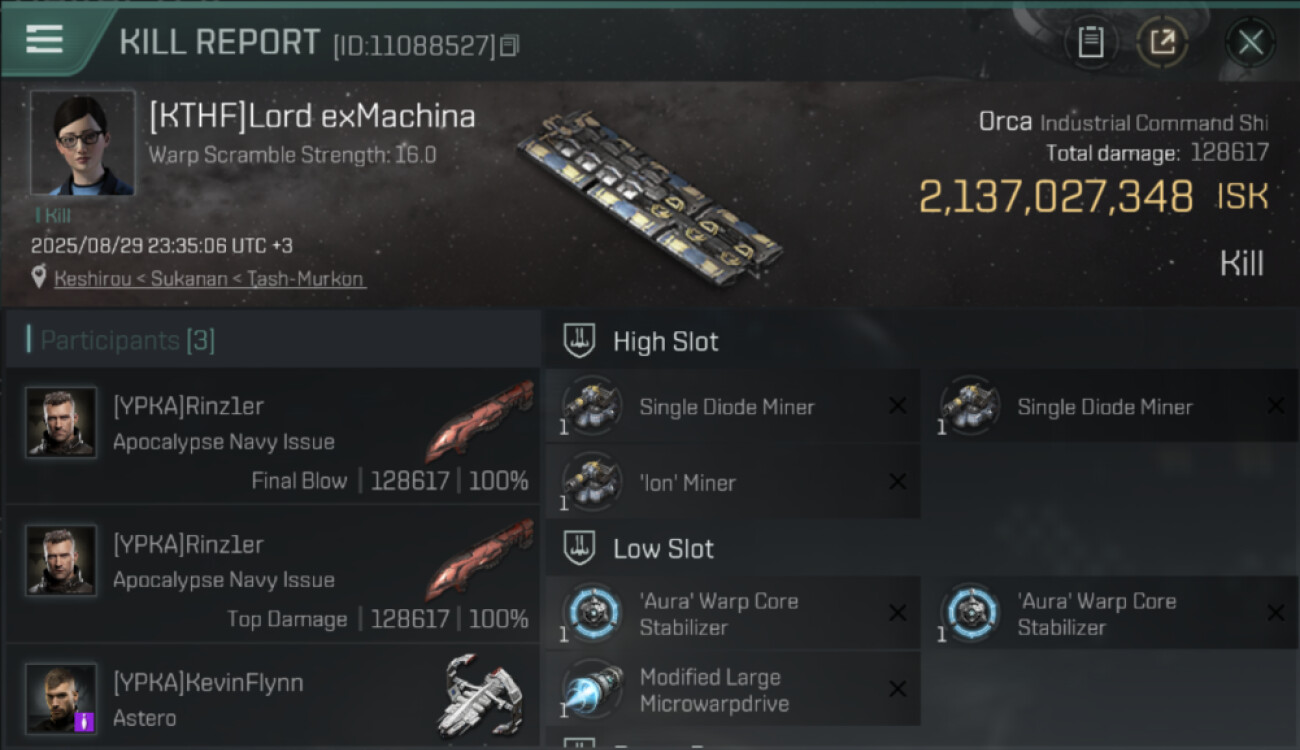1300x750 pixels.
Task: Click the Low Slot shield icon
Action: pos(581,548)
